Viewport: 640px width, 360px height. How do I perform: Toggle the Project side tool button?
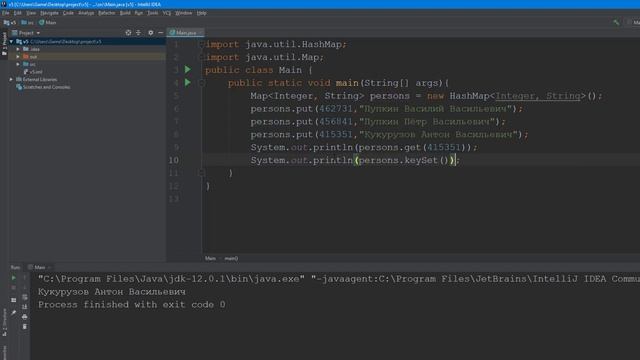[x=4, y=43]
